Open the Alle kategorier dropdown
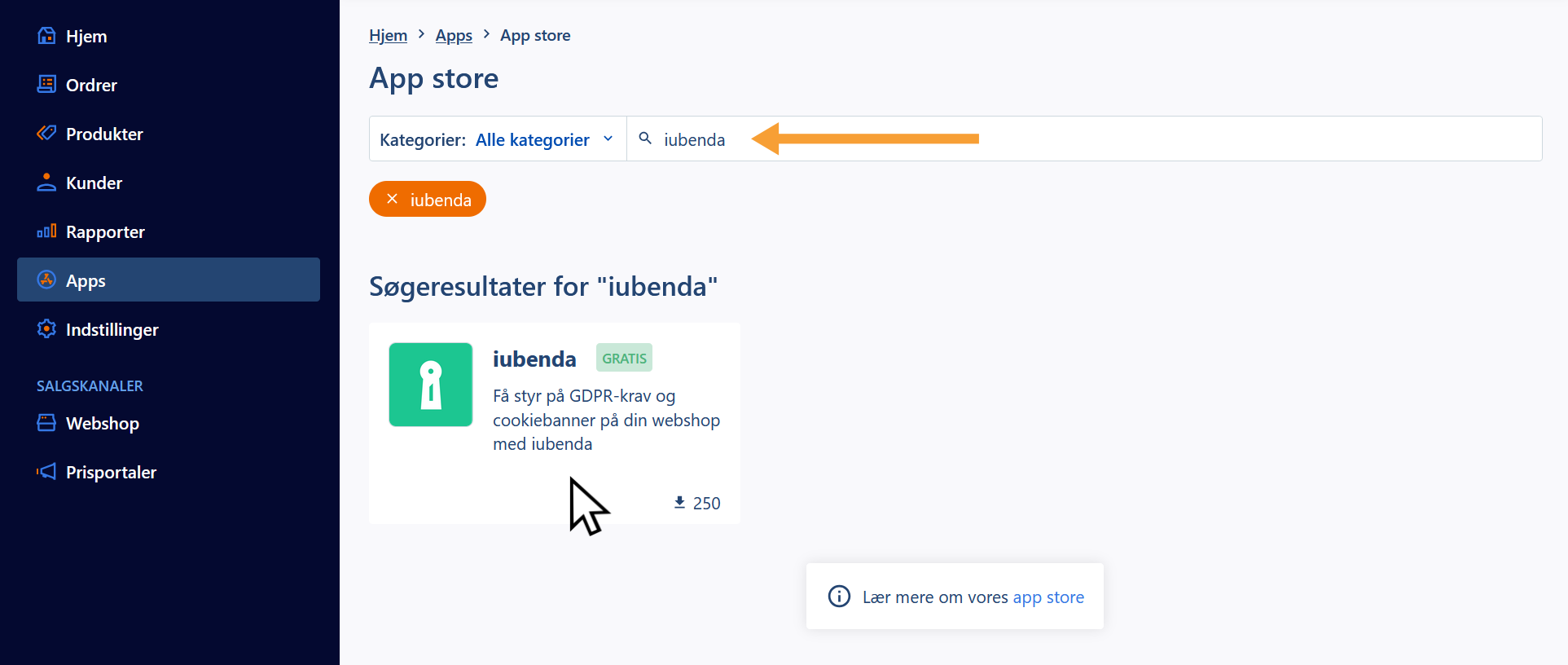The image size is (1568, 665). click(532, 139)
